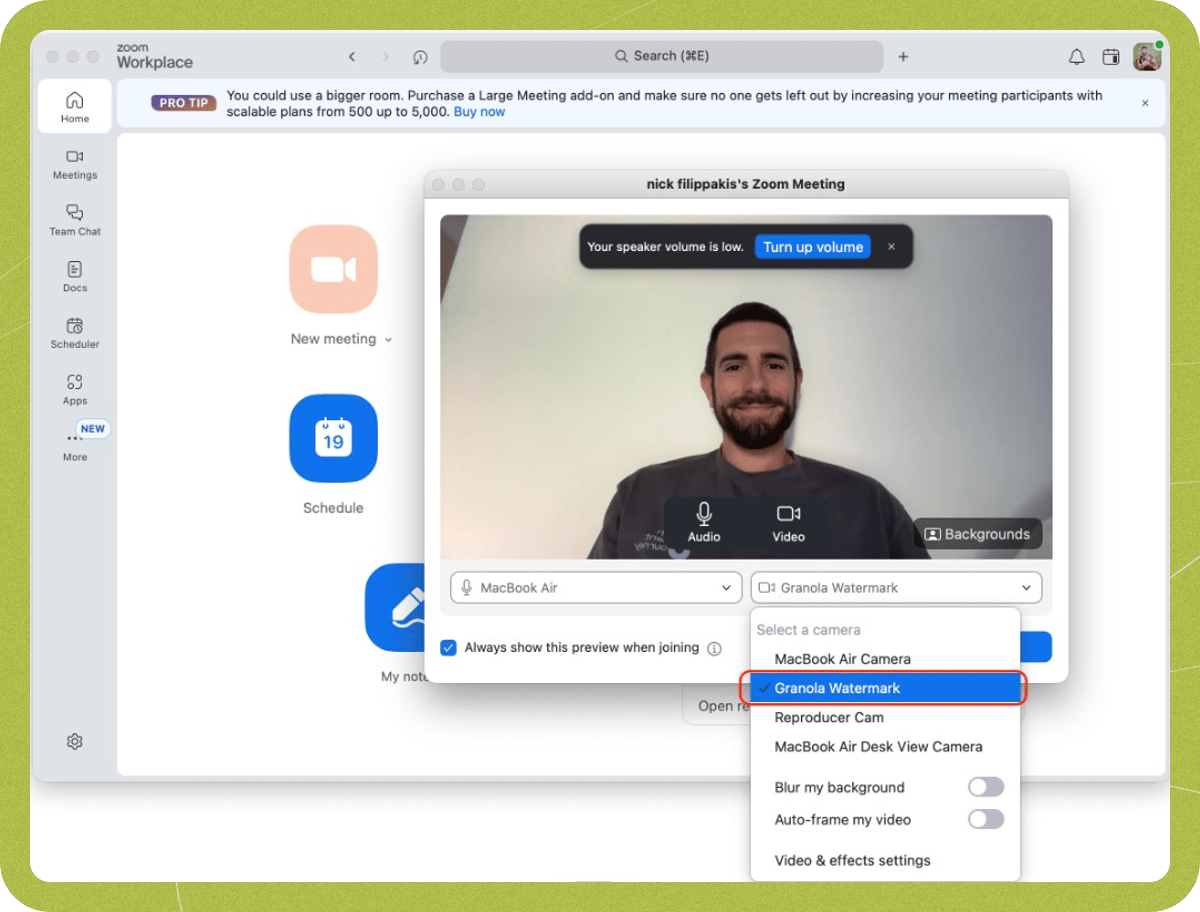Uncheck Always show this preview when joining

coord(449,648)
